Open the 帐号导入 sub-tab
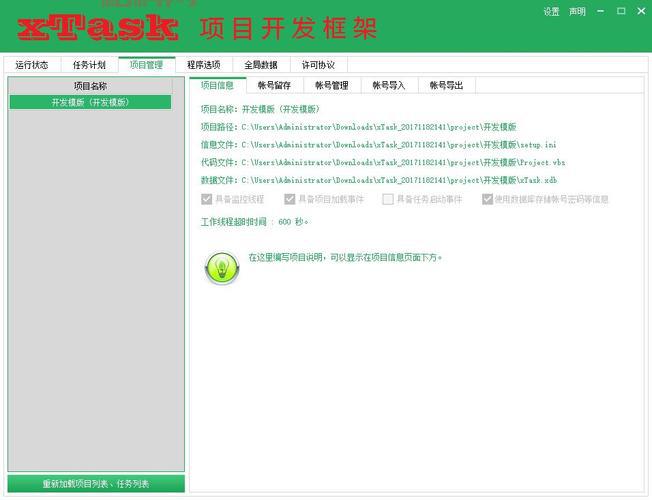The height and width of the screenshot is (500, 652). click(x=389, y=85)
